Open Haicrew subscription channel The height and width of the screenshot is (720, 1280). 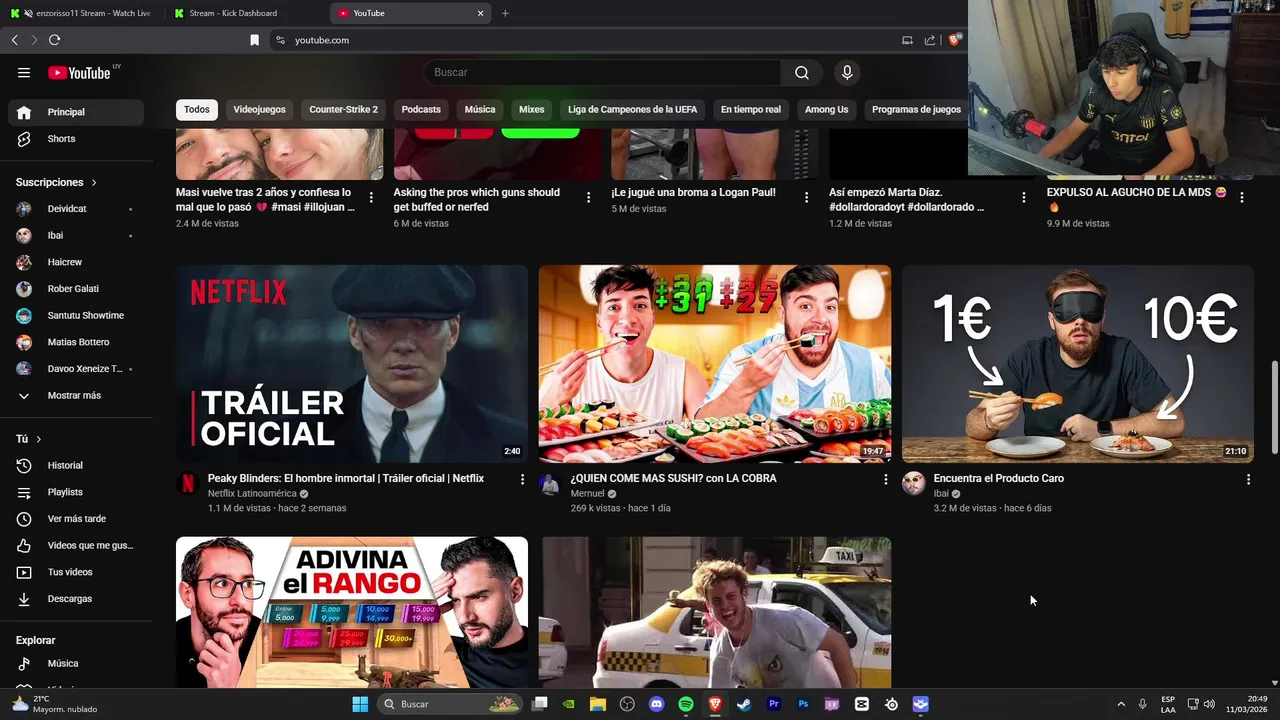pos(76,262)
